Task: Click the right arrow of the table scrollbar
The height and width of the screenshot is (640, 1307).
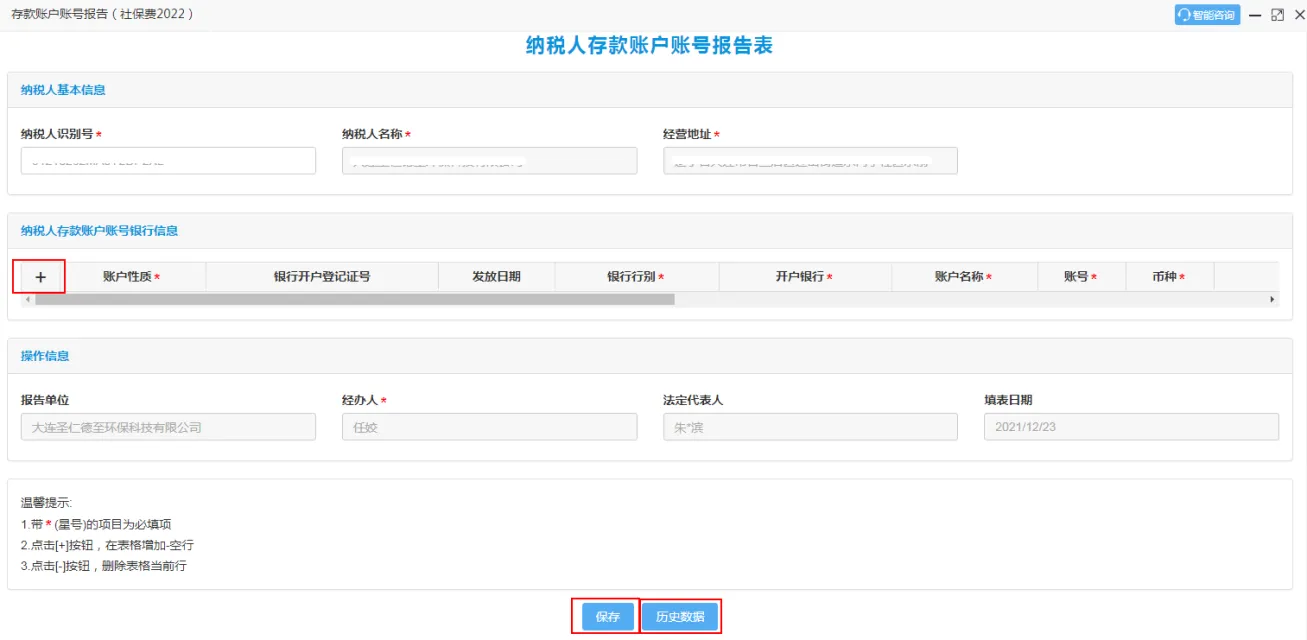Action: (1272, 300)
